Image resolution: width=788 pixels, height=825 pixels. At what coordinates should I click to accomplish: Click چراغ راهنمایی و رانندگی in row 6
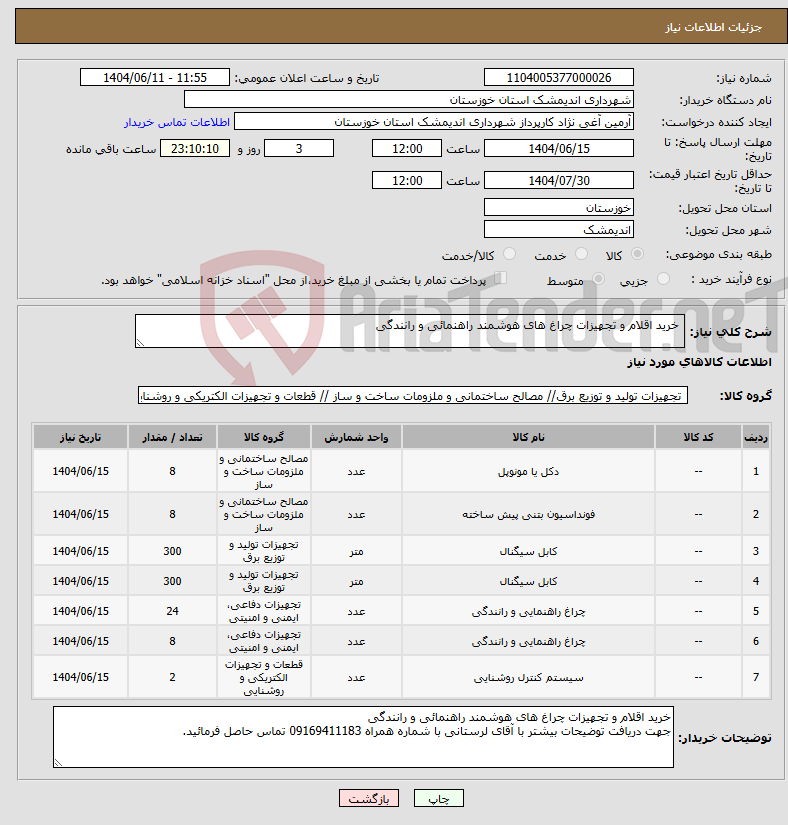tap(528, 641)
